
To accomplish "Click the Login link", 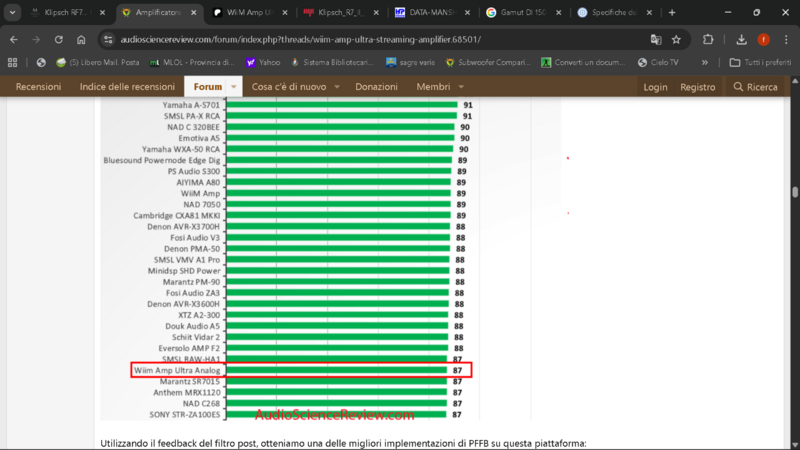I will click(x=655, y=87).
